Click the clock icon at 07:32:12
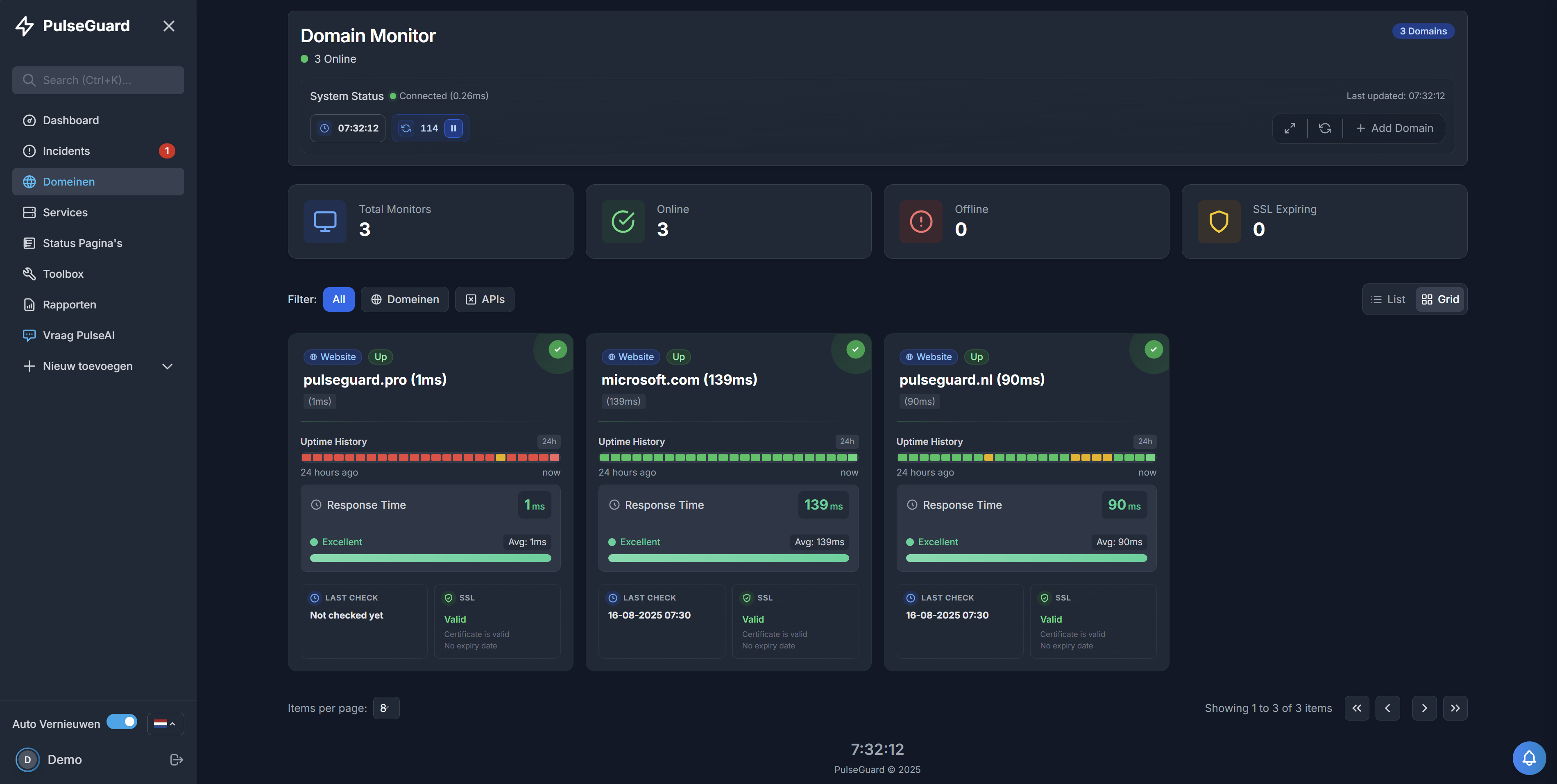The width and height of the screenshot is (1557, 784). tap(324, 128)
